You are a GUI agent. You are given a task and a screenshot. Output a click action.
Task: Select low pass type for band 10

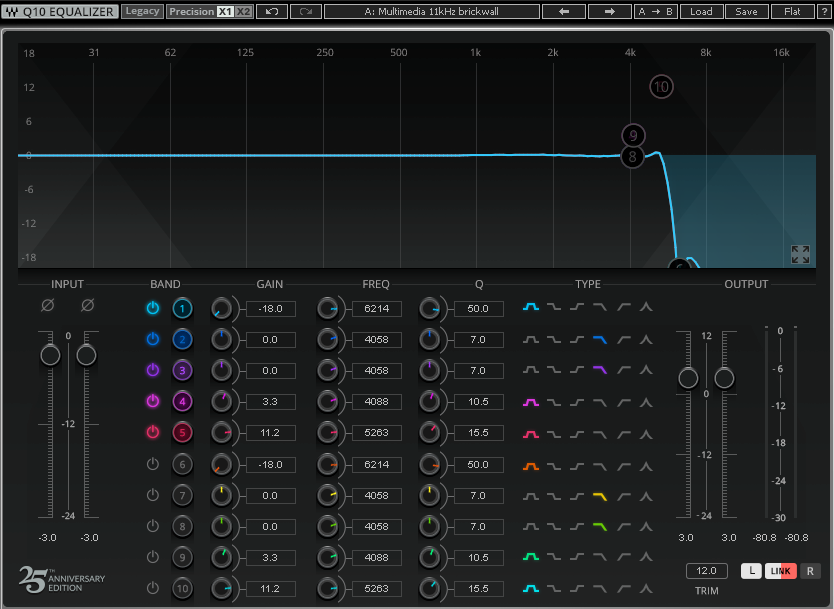pyautogui.click(x=600, y=589)
